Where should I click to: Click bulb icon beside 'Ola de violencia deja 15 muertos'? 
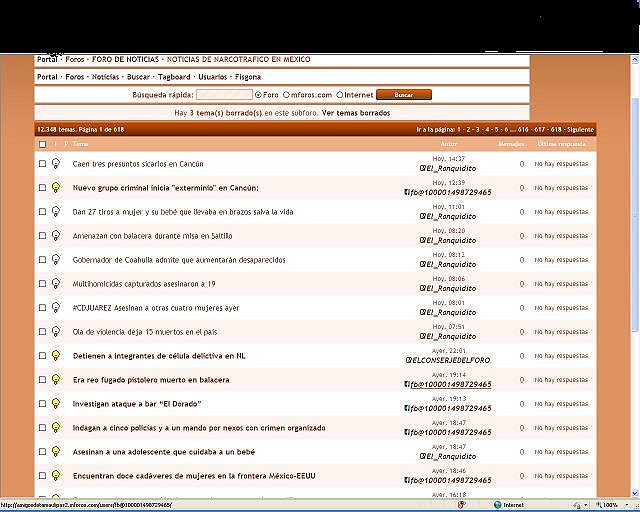[x=56, y=332]
